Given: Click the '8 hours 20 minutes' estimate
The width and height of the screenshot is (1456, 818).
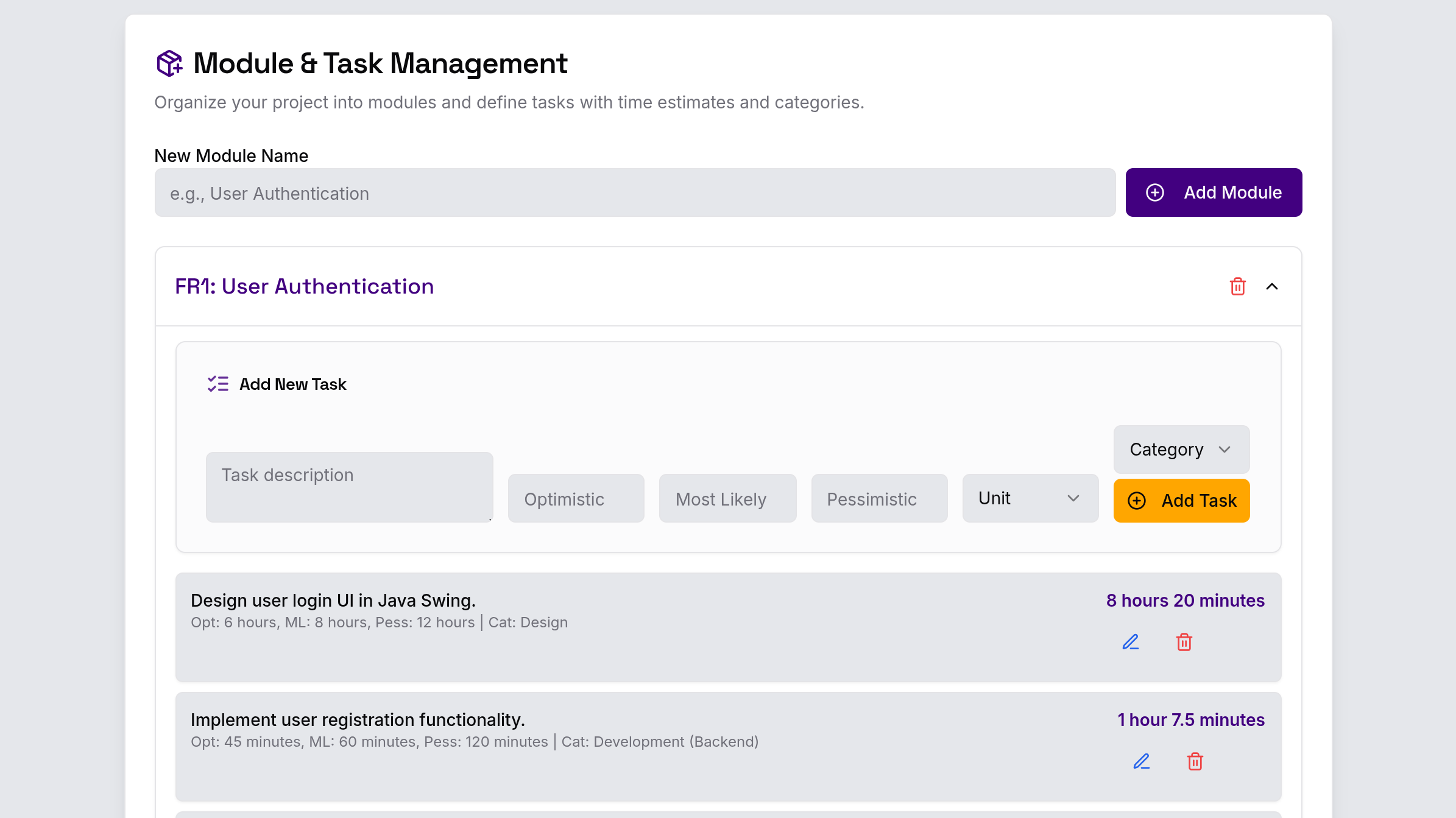Looking at the screenshot, I should (1185, 601).
